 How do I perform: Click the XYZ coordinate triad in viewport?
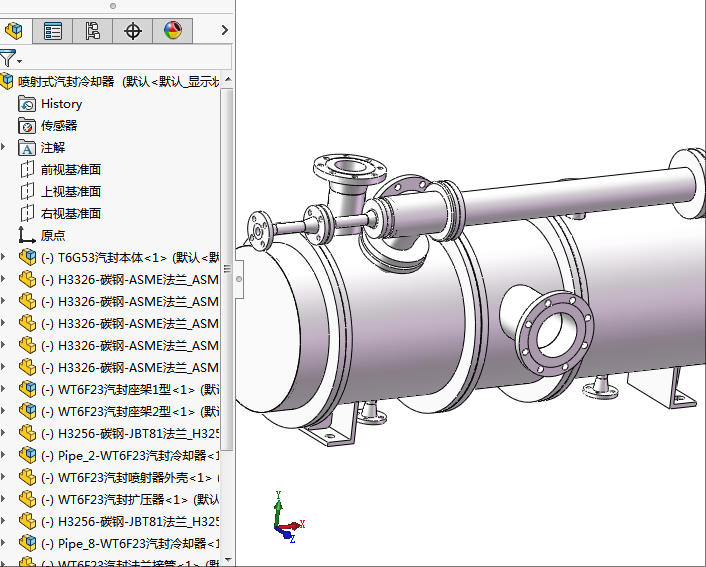(288, 518)
